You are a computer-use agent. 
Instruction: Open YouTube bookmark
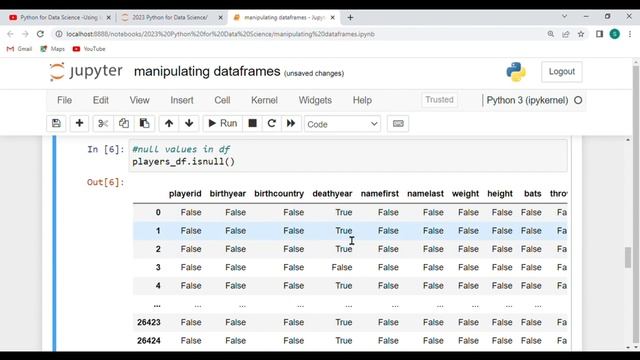[89, 49]
